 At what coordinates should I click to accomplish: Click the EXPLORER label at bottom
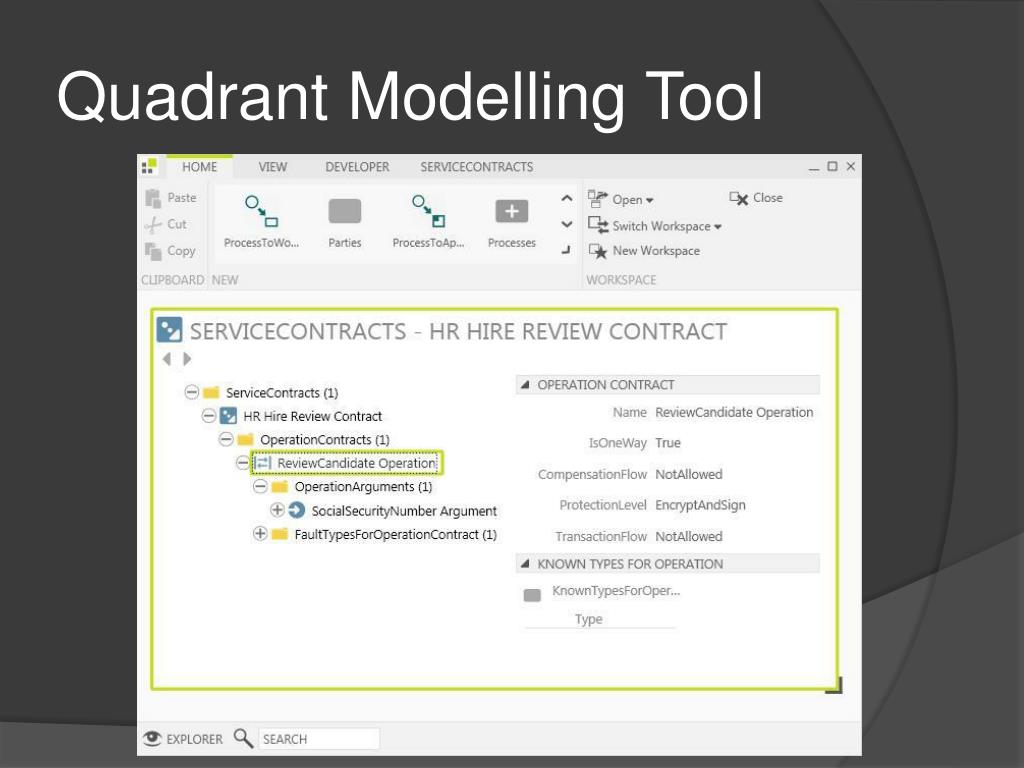195,739
